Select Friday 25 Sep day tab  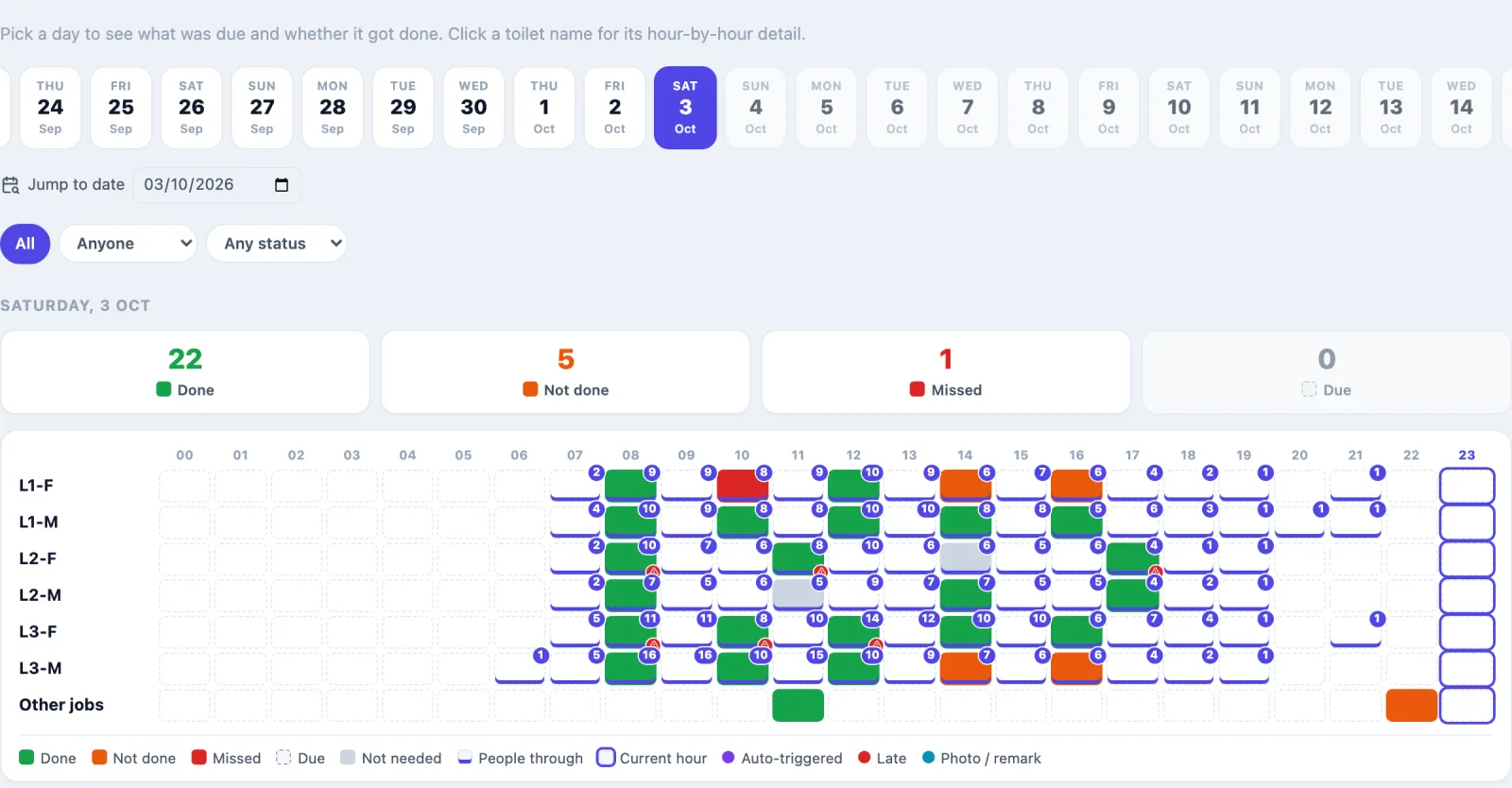point(121,108)
